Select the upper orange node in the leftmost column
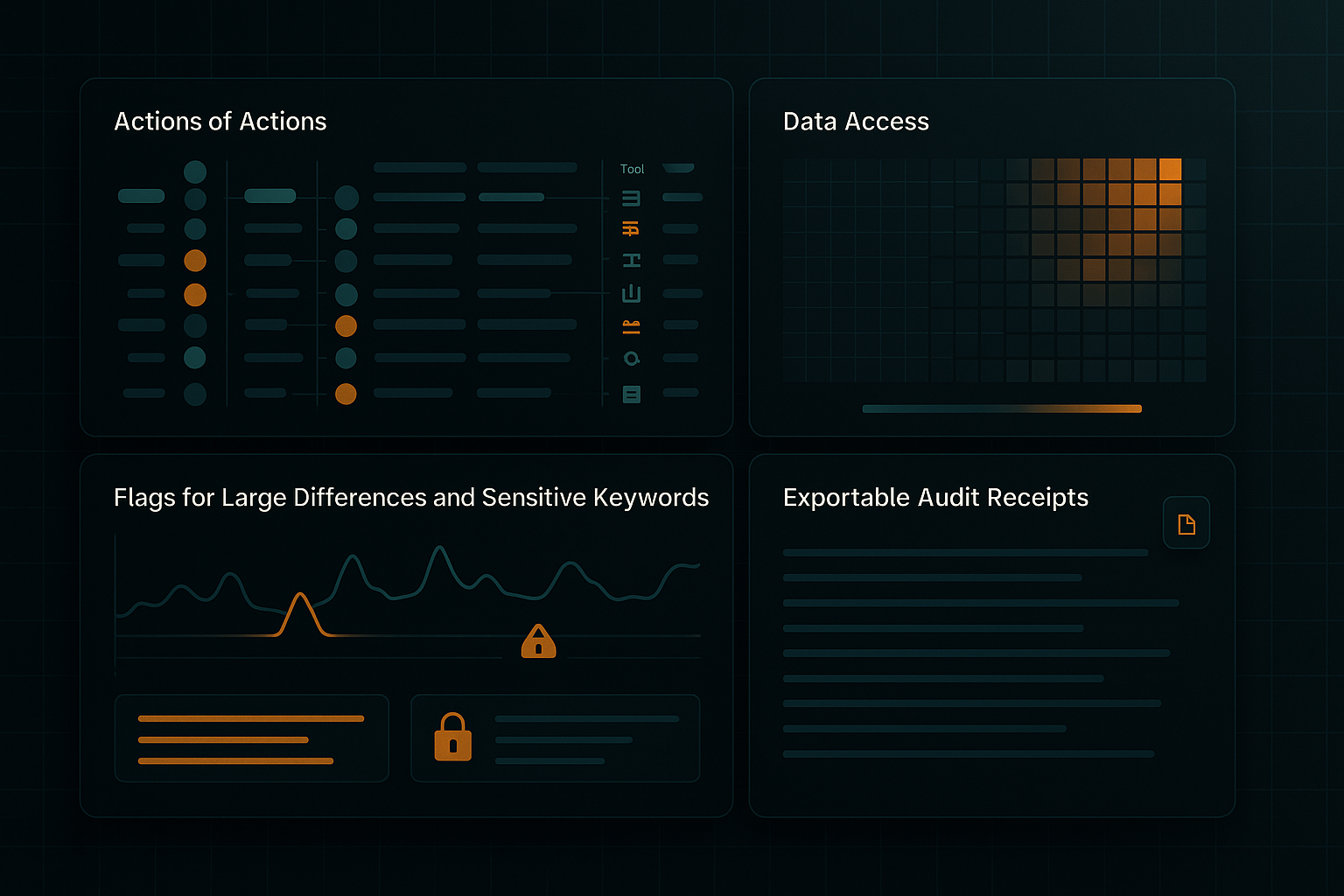Image resolution: width=1344 pixels, height=896 pixels. [195, 261]
